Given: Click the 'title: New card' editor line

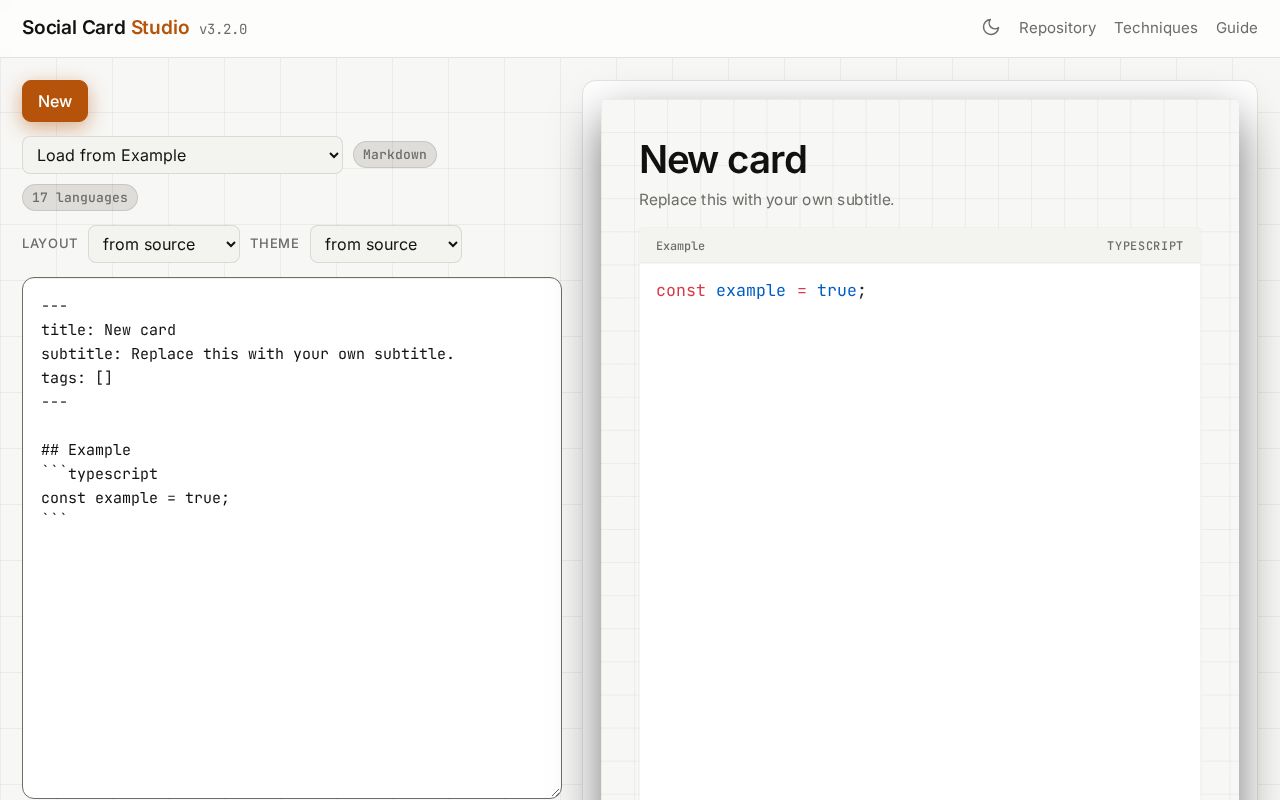Looking at the screenshot, I should (x=108, y=330).
